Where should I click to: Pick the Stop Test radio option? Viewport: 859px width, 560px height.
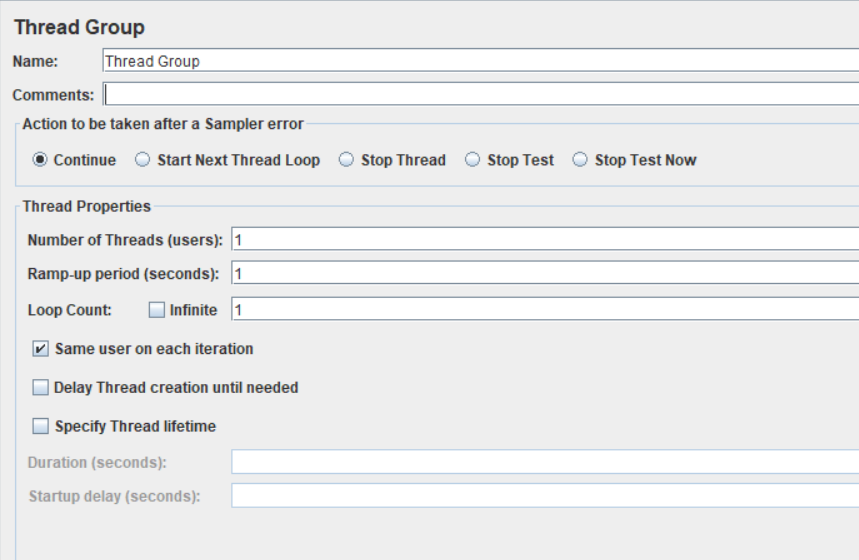point(473,160)
